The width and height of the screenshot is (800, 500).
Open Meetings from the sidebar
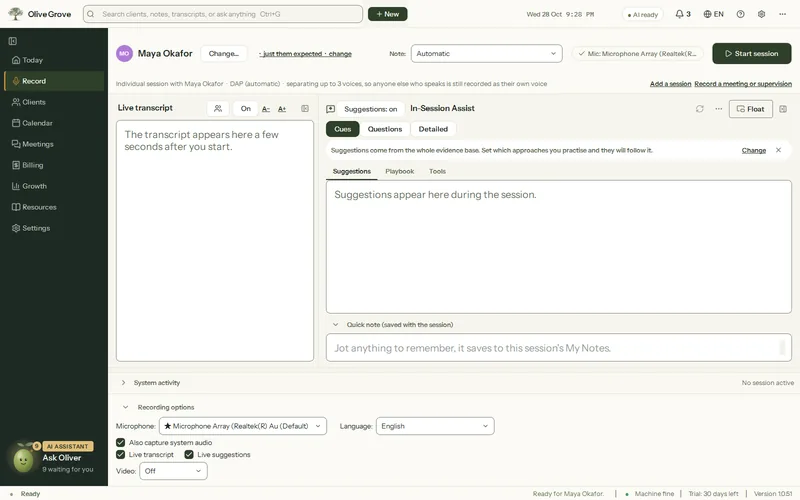pos(54,144)
